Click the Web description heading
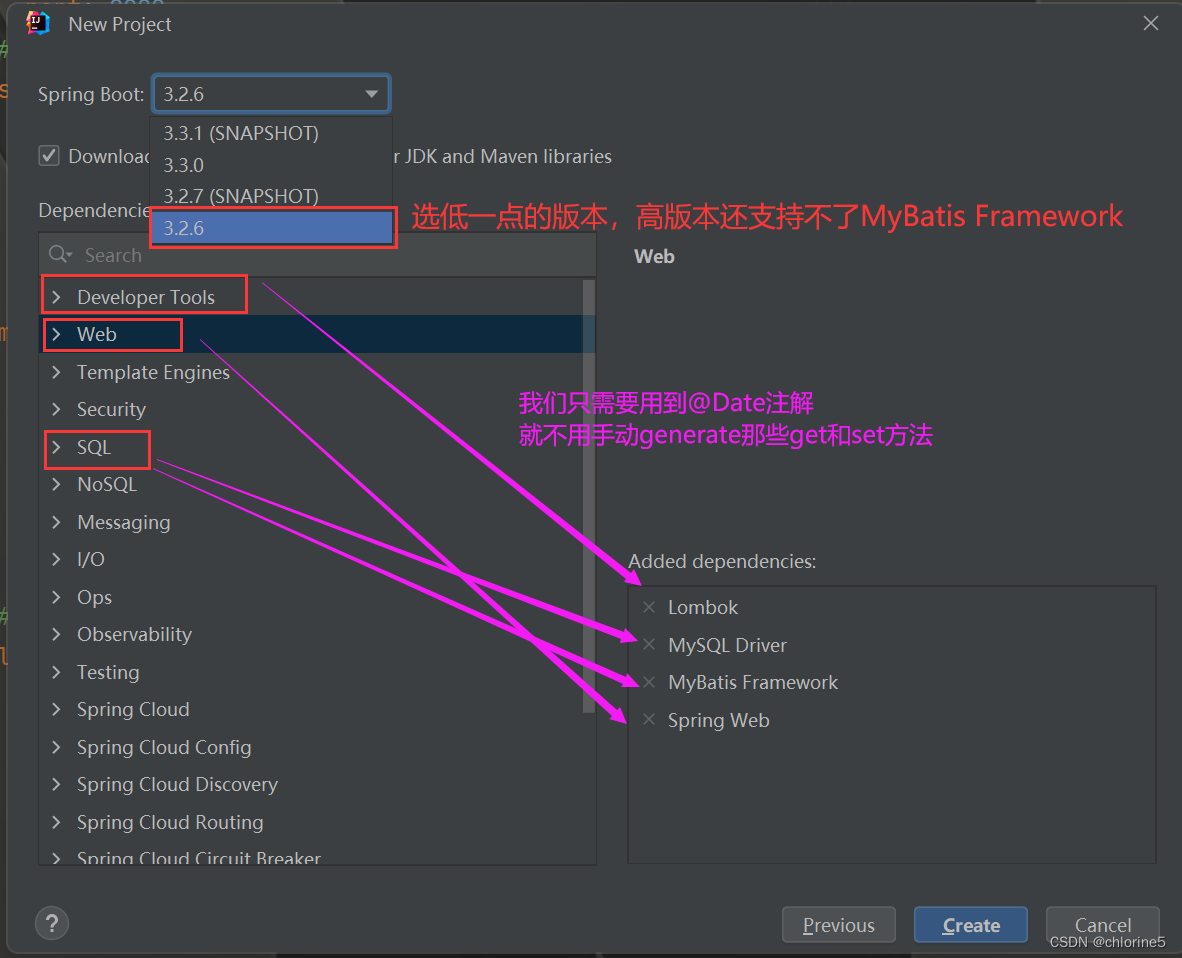 pos(654,256)
